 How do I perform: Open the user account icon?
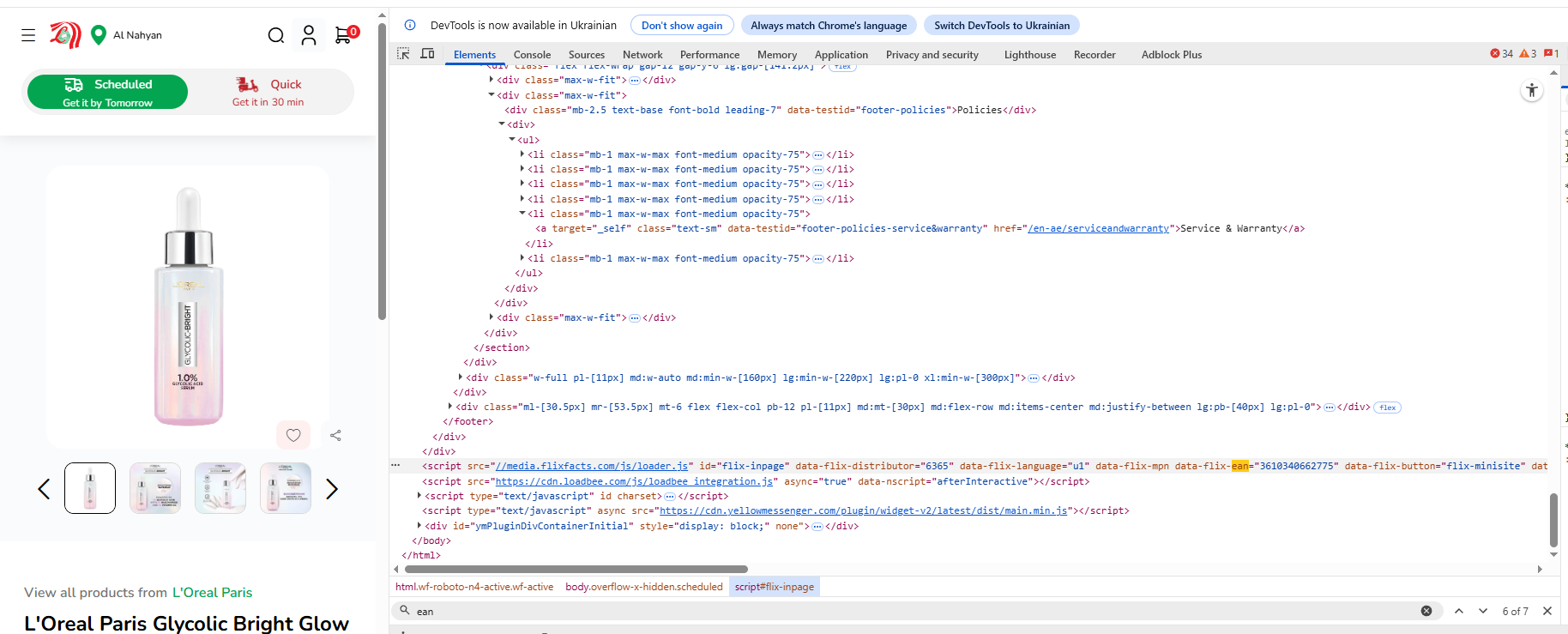point(309,35)
